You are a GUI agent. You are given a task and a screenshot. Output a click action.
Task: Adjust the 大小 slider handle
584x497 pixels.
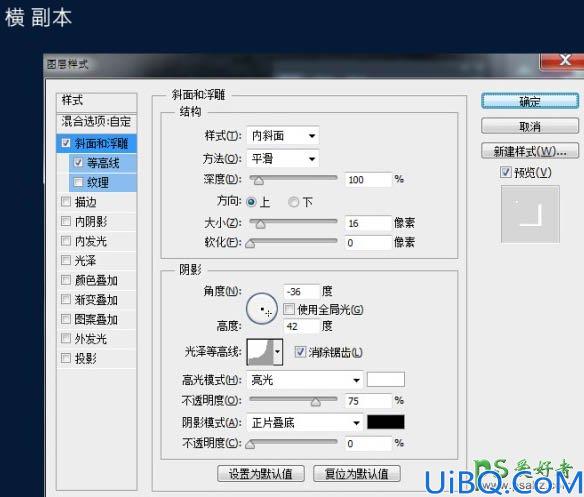tap(260, 224)
